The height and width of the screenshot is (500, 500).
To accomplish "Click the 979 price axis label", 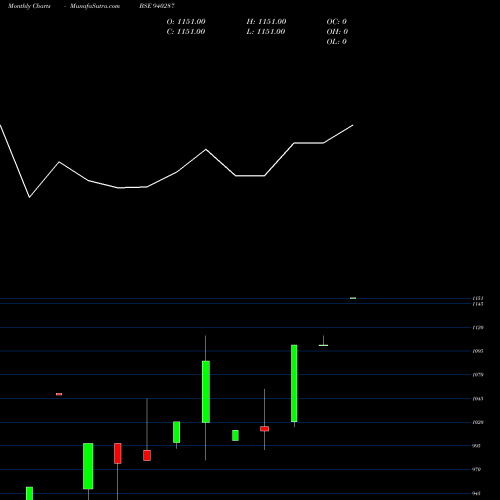I will [x=477, y=469].
